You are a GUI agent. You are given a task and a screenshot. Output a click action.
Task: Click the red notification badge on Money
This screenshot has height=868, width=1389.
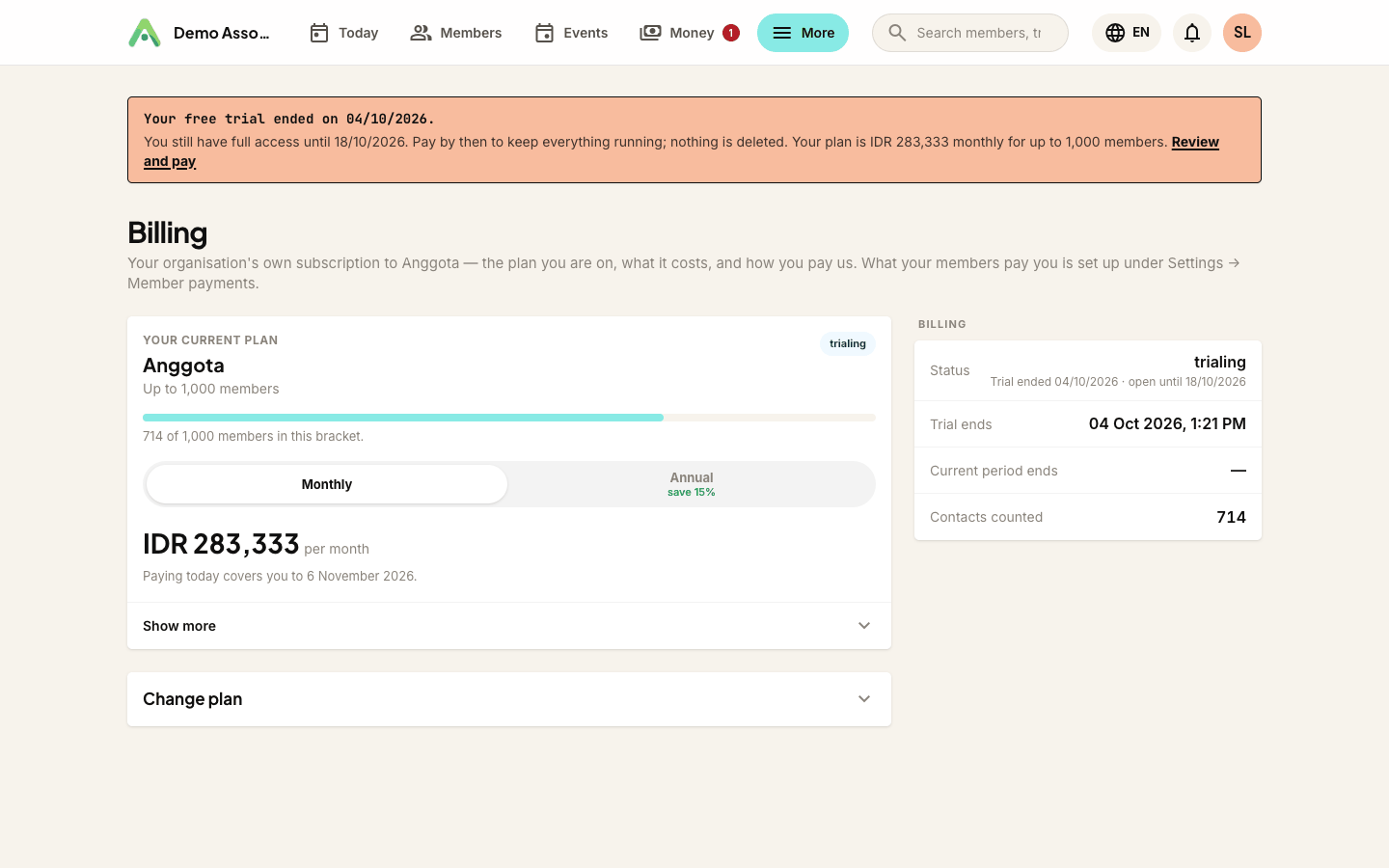(731, 33)
